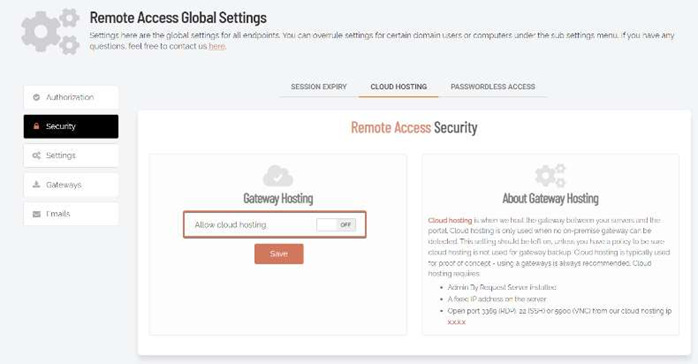Click the Emails envelope icon
Viewport: 698px width, 364px height.
(37, 214)
